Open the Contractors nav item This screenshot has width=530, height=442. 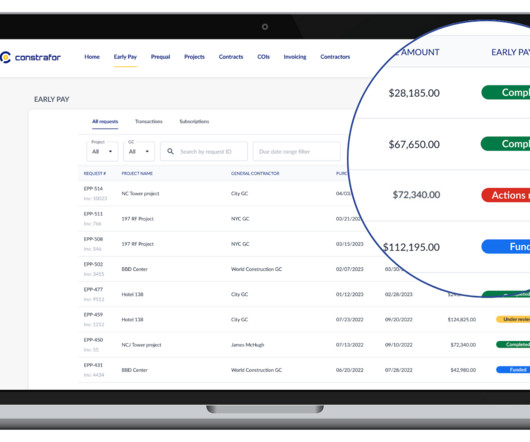(335, 57)
